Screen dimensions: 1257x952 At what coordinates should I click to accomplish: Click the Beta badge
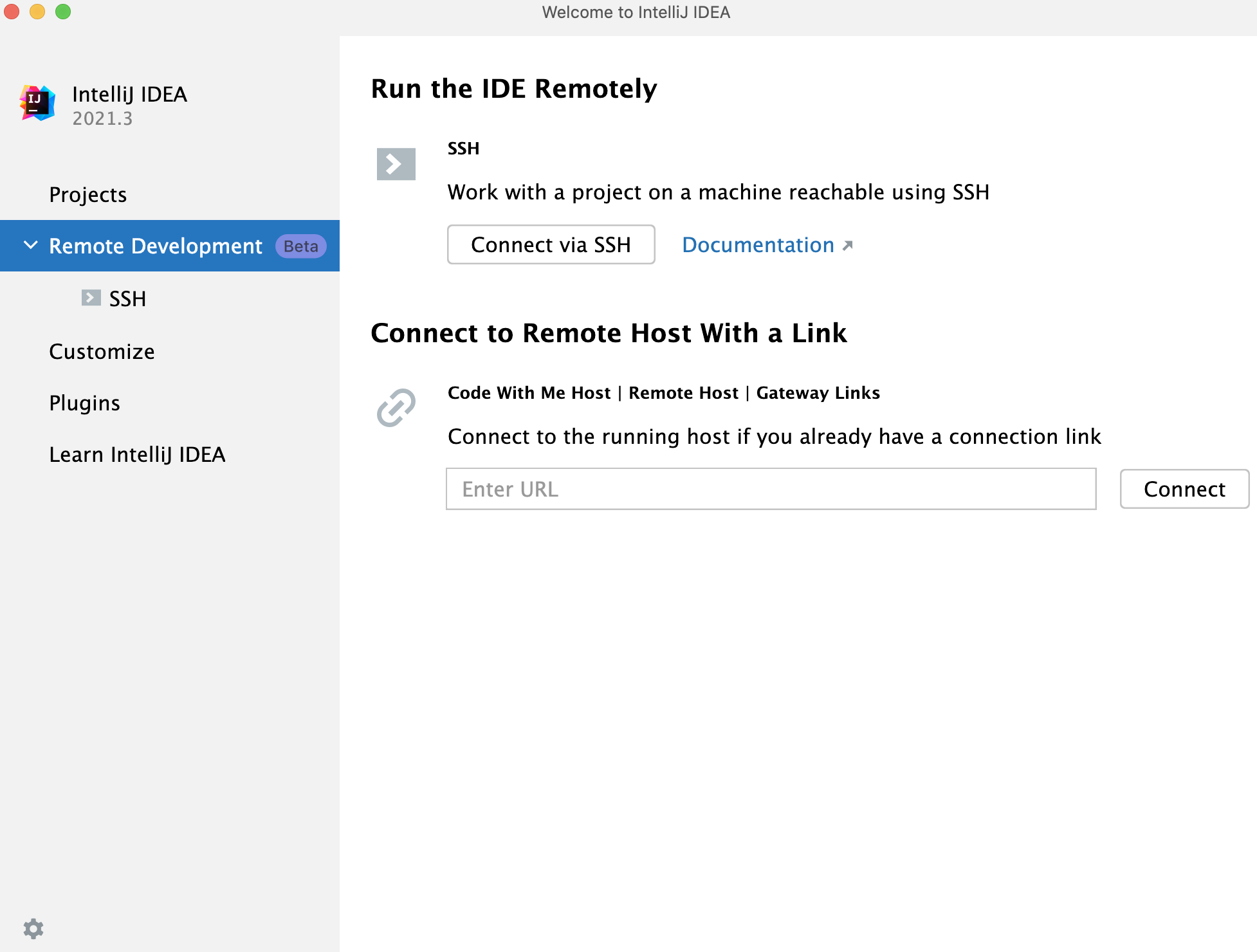pyautogui.click(x=300, y=246)
